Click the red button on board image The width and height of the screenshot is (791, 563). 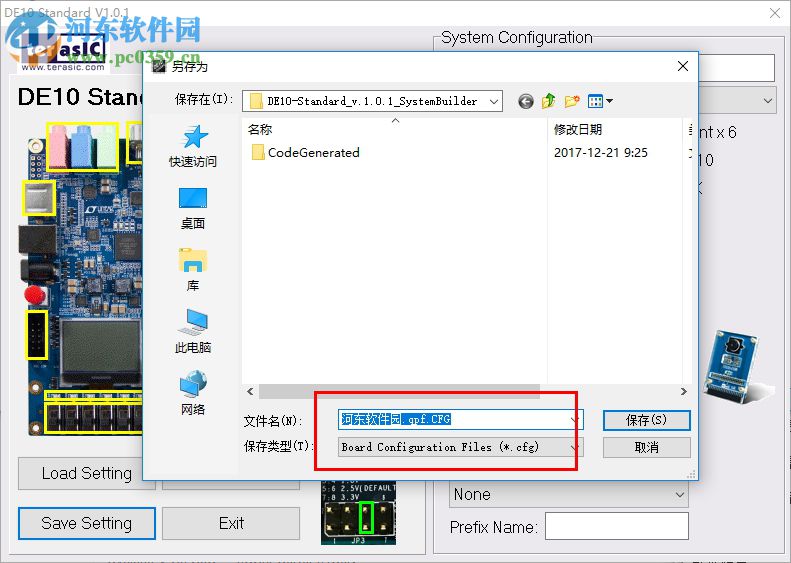click(35, 295)
